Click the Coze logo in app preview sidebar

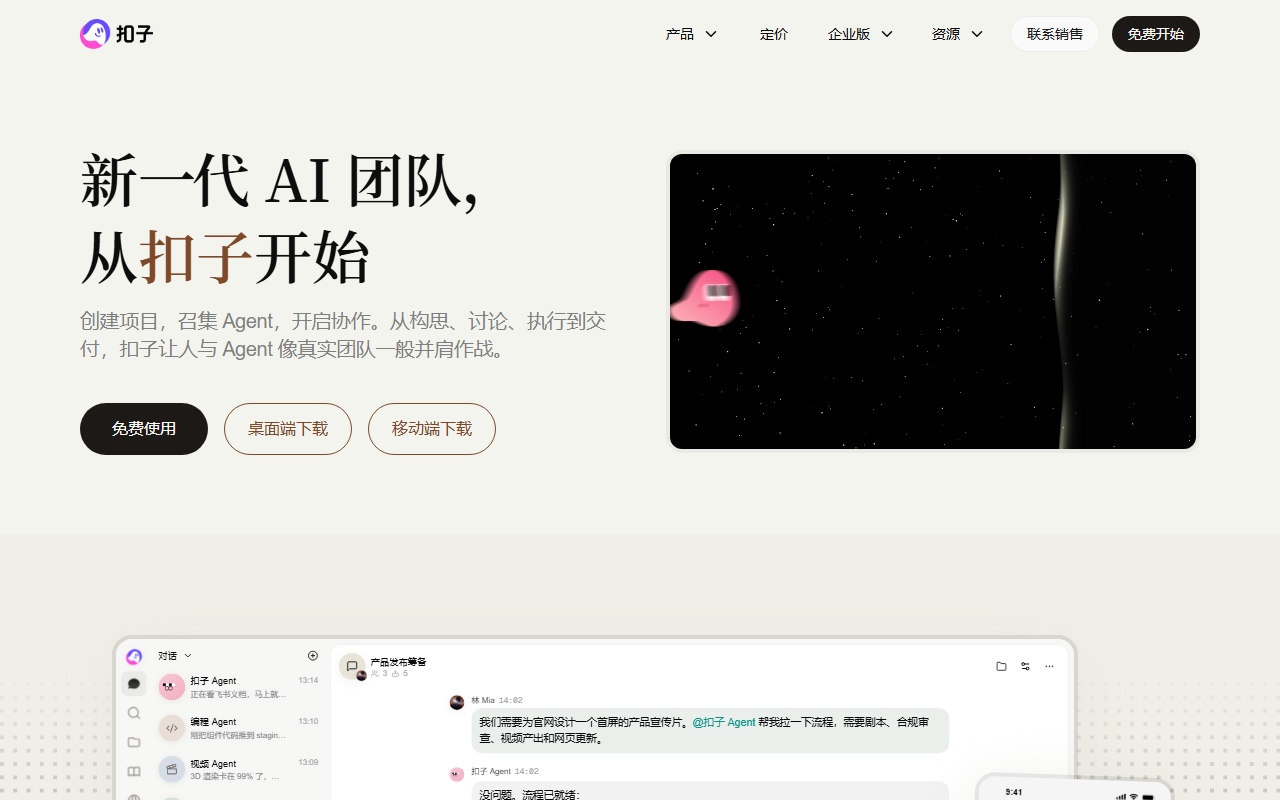pos(134,656)
